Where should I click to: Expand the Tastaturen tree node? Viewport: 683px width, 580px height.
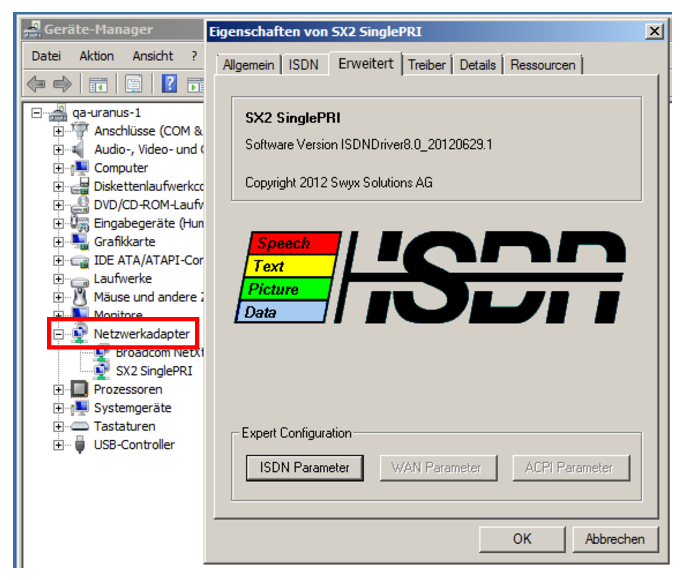(x=59, y=427)
